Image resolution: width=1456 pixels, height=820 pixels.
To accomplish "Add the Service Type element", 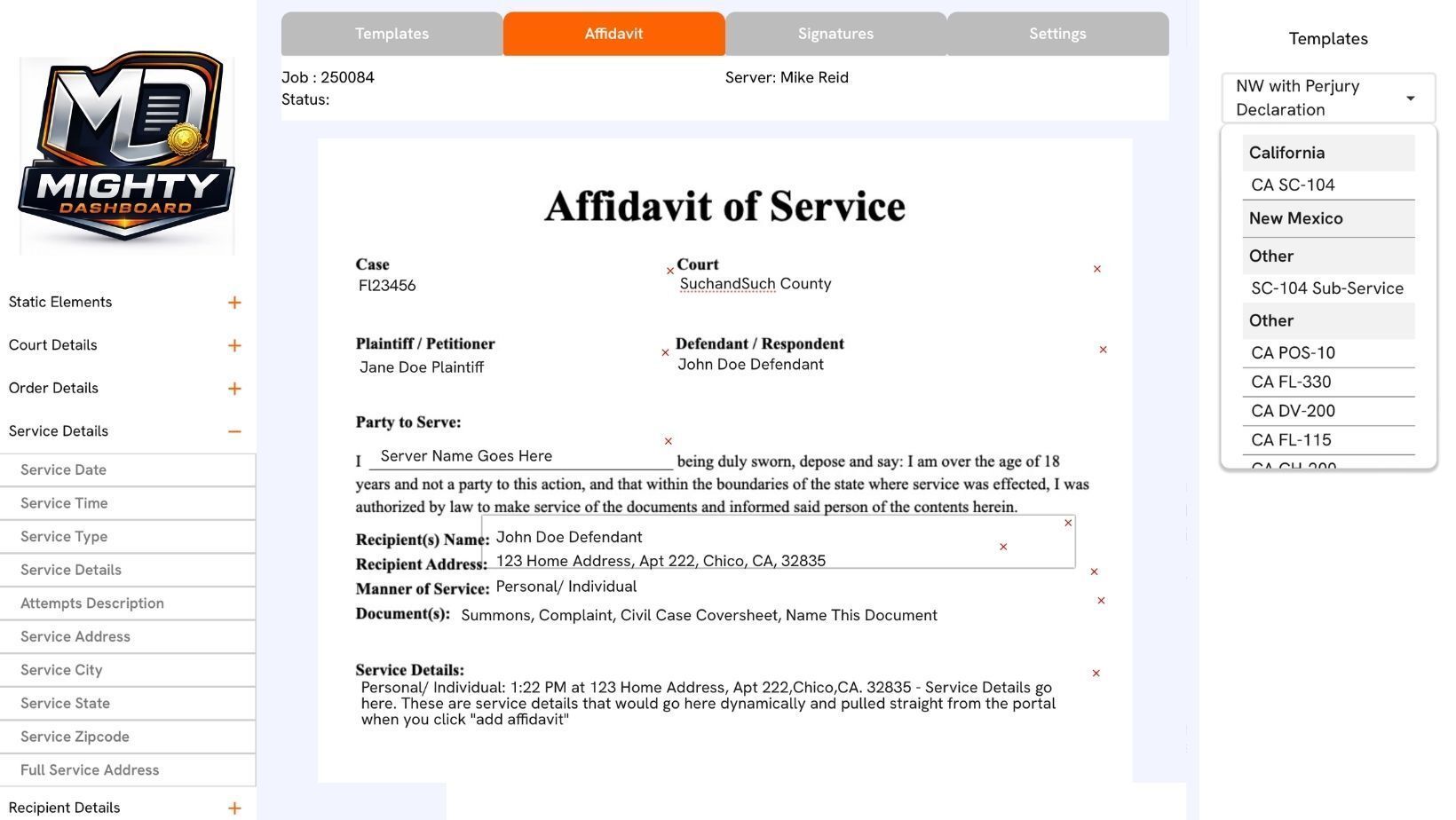I will click(128, 537).
